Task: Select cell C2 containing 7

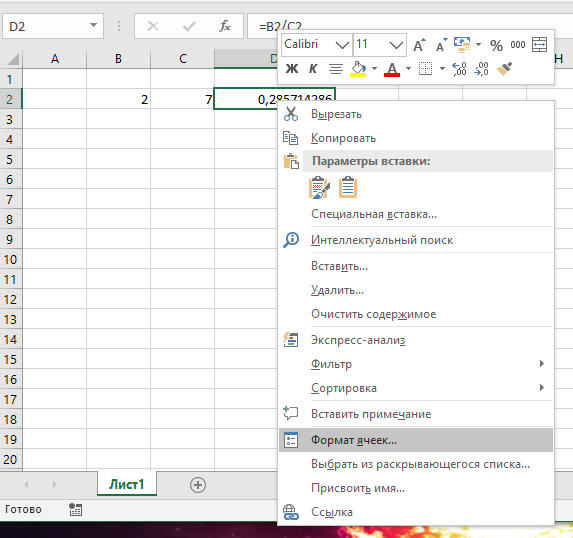Action: point(182,99)
